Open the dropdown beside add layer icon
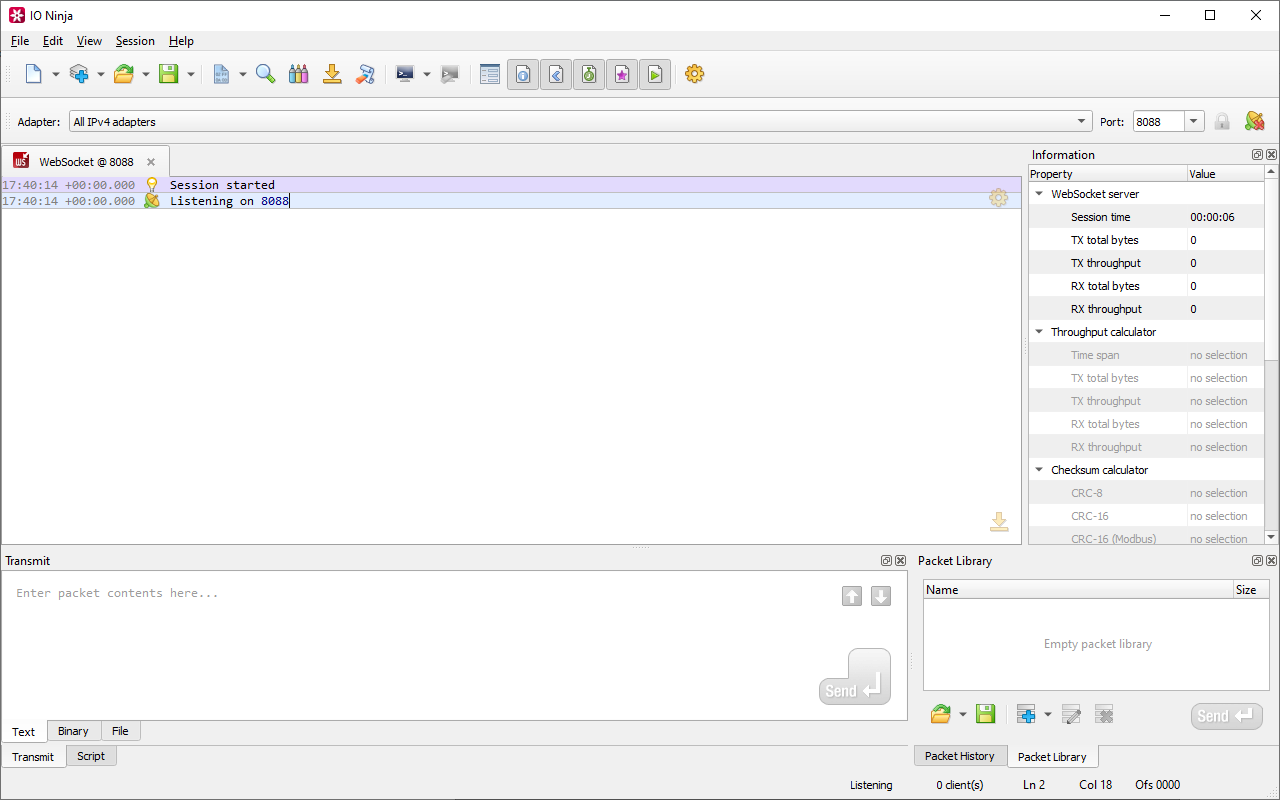Viewport: 1280px width, 800px height. (100, 74)
